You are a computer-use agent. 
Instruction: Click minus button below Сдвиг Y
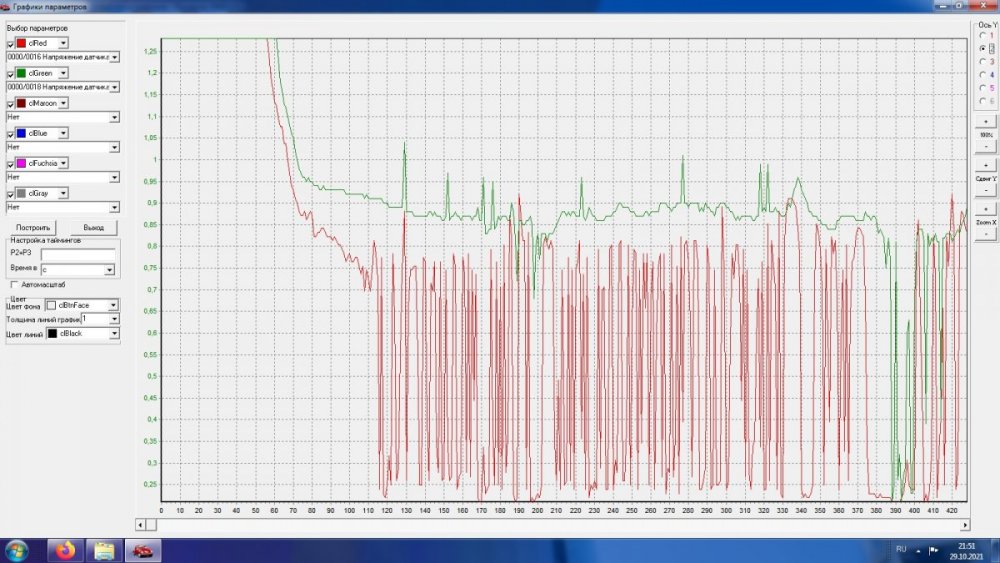coord(986,190)
